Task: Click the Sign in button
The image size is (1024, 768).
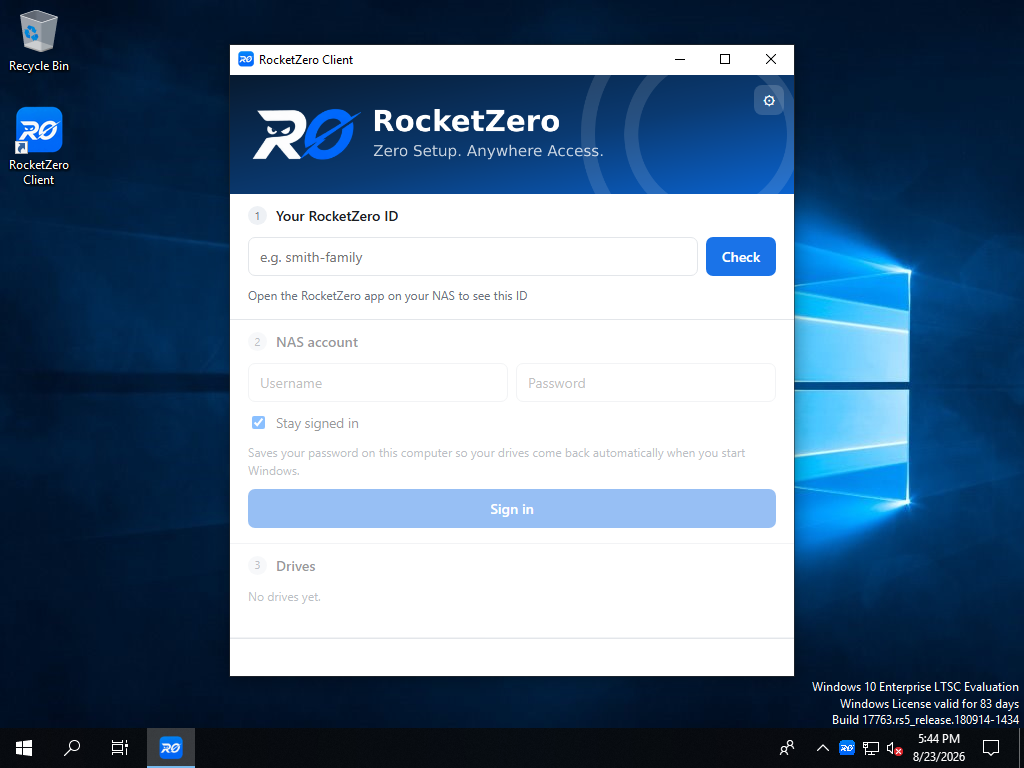Action: (x=511, y=509)
